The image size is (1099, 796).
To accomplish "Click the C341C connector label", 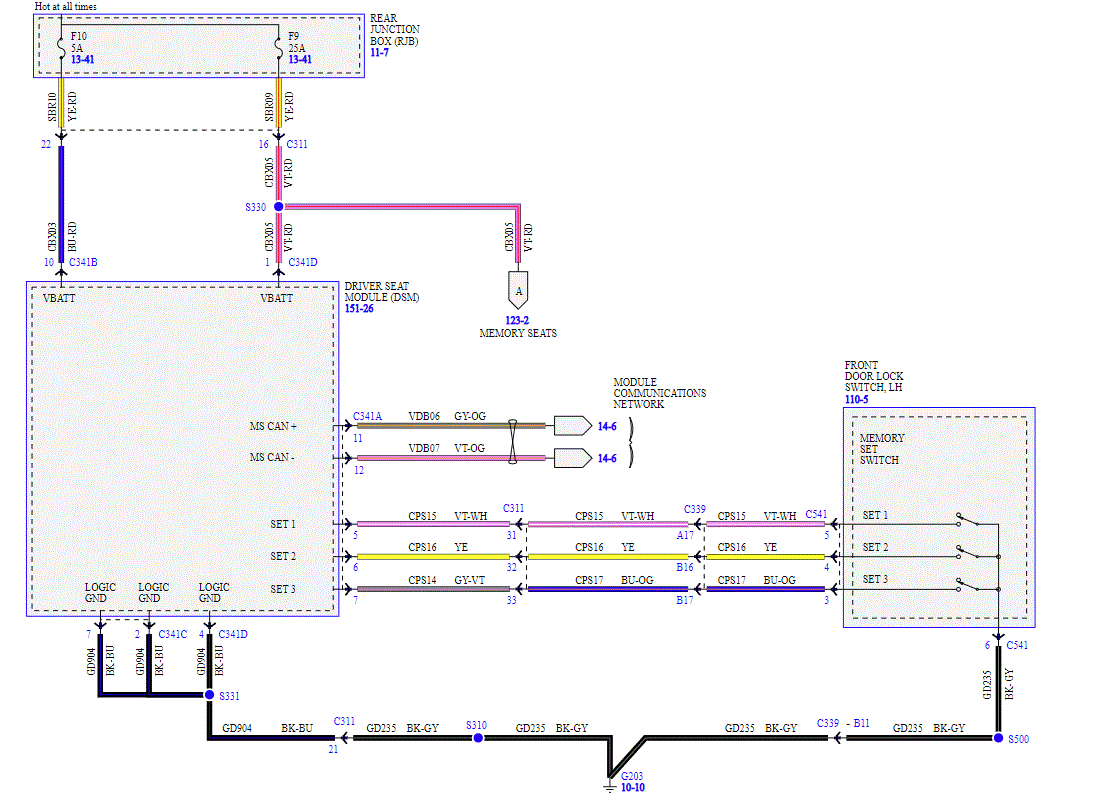I will click(x=172, y=634).
